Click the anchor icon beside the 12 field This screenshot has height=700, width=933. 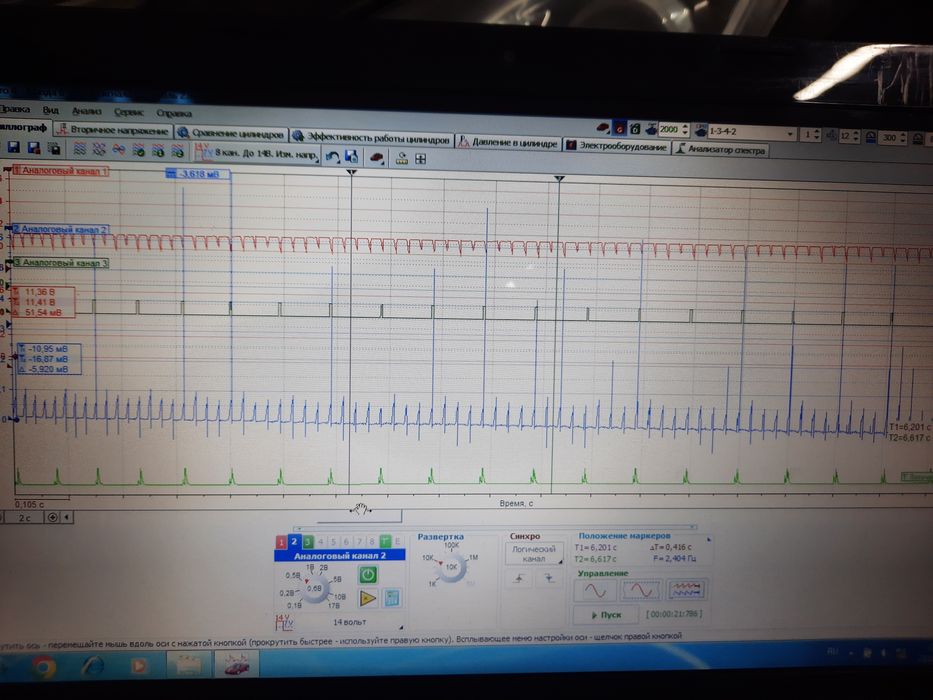tap(831, 135)
